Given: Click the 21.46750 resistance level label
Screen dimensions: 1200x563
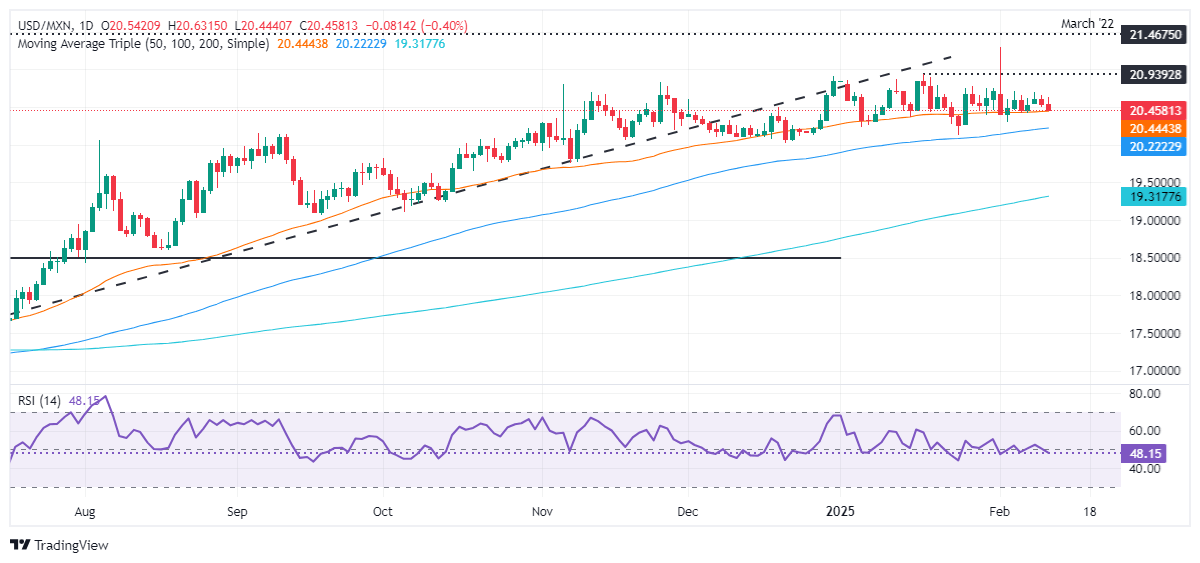Looking at the screenshot, I should click(x=1156, y=34).
